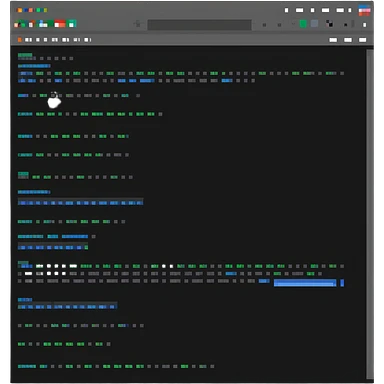Click the blue-white icon in second toolbar row
The height and width of the screenshot is (384, 384).
(x=43, y=24)
